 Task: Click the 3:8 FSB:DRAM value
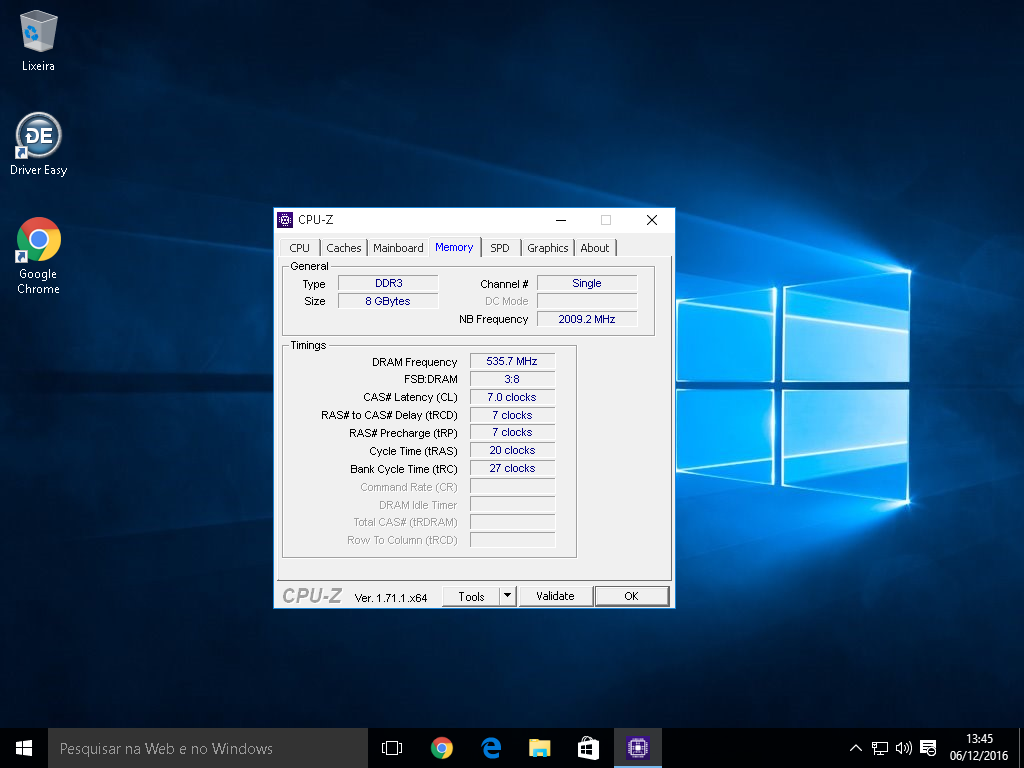tap(513, 379)
